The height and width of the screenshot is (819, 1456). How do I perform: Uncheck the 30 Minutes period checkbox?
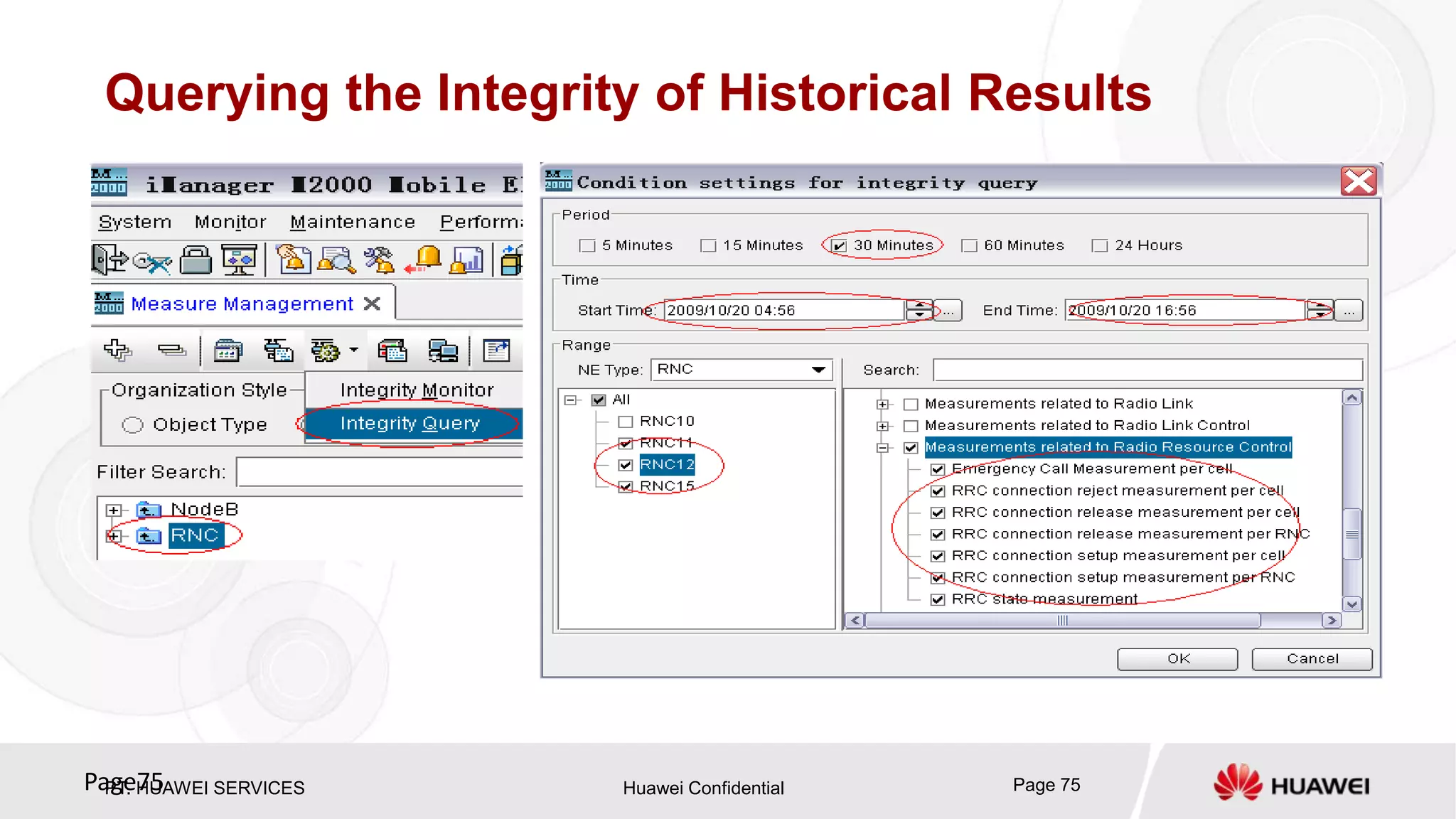click(840, 246)
